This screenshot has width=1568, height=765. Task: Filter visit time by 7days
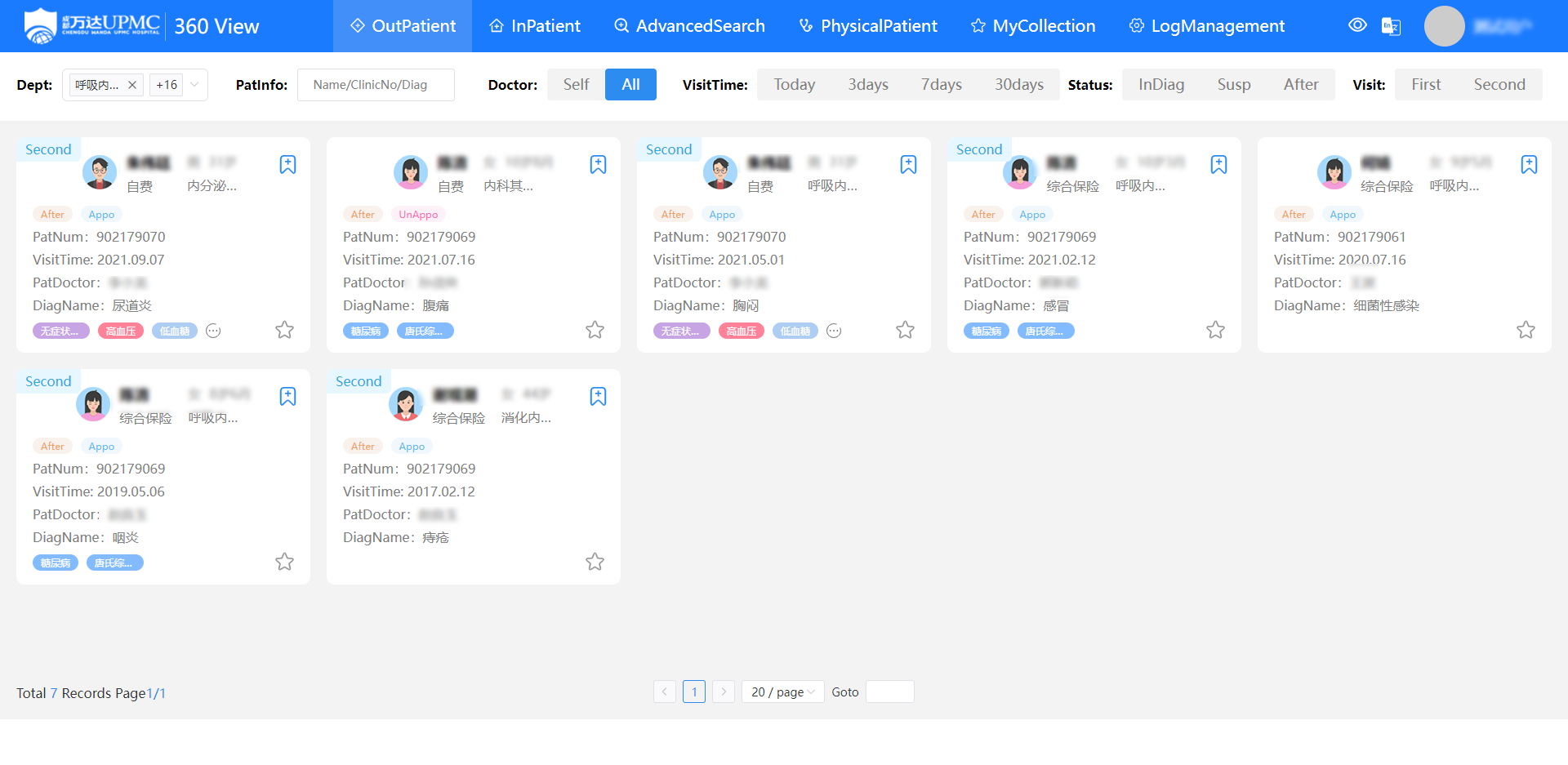pos(941,85)
